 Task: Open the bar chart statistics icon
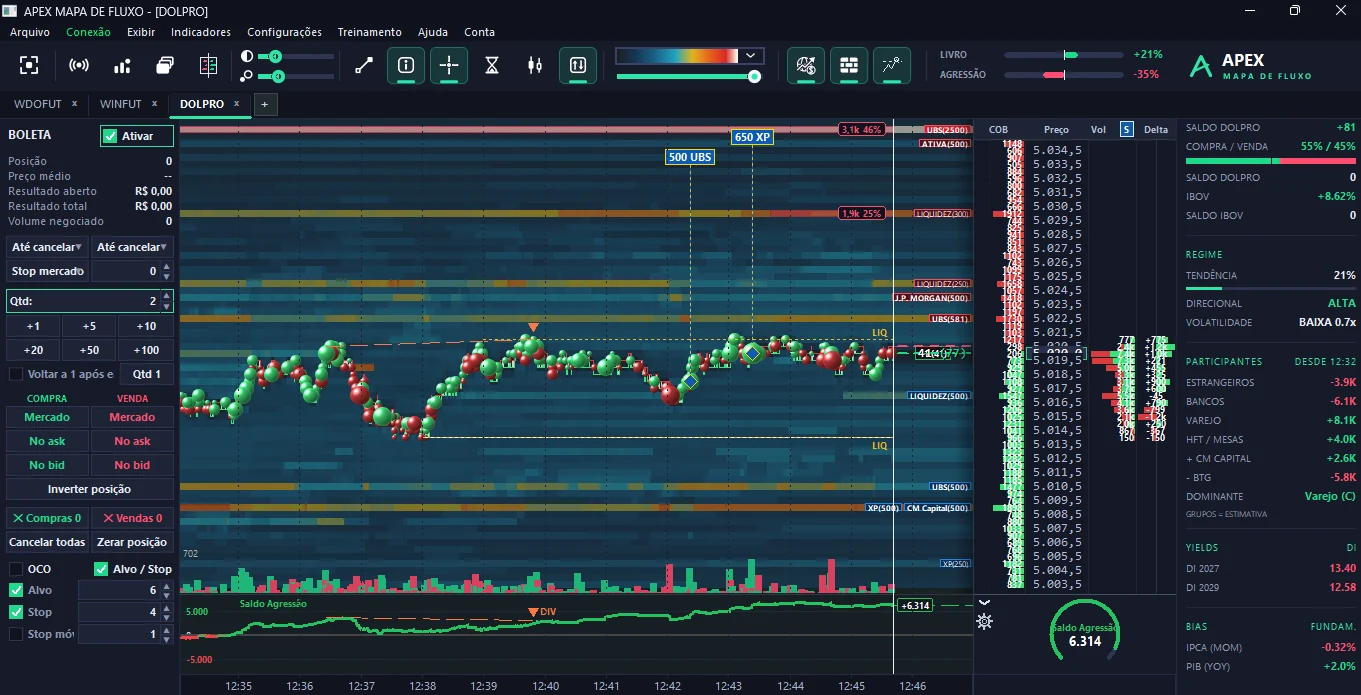123,66
